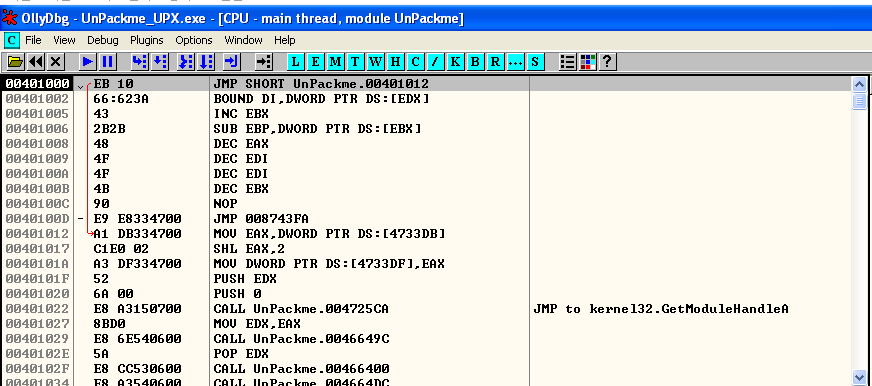Screen dimensions: 872x386
Task: Click the CPU window C icon in menu bar
Action: (x=12, y=40)
